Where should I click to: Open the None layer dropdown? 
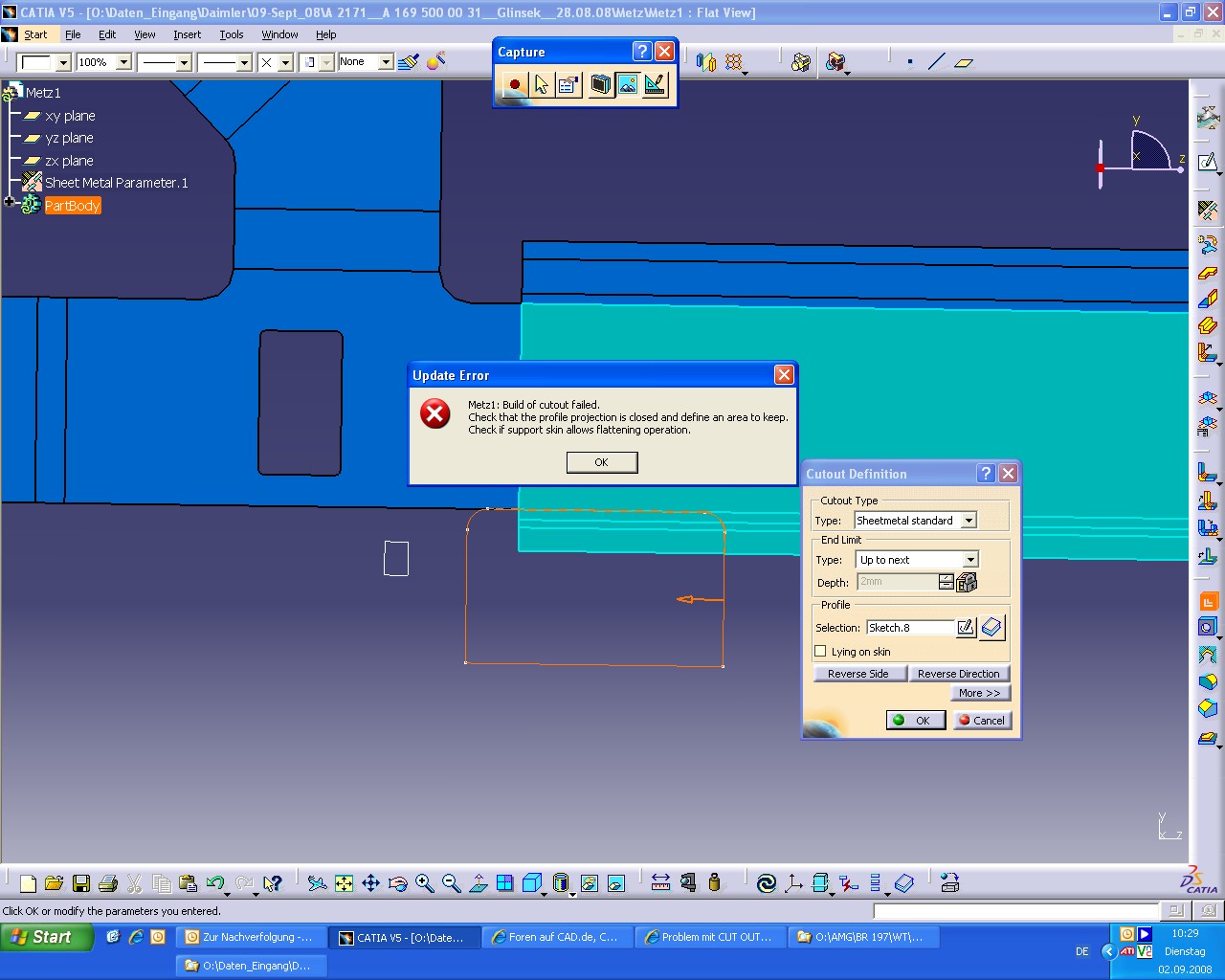386,62
